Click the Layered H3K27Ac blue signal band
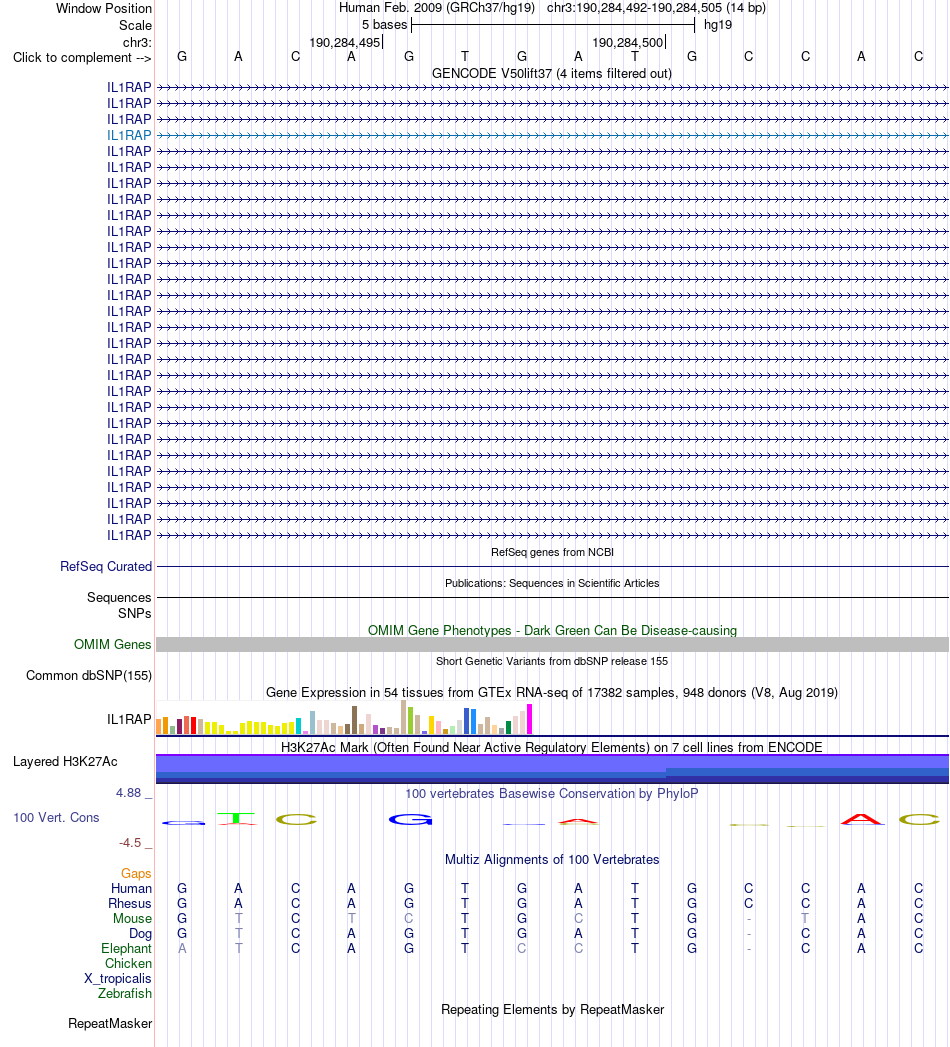The width and height of the screenshot is (950, 1047). (552, 769)
